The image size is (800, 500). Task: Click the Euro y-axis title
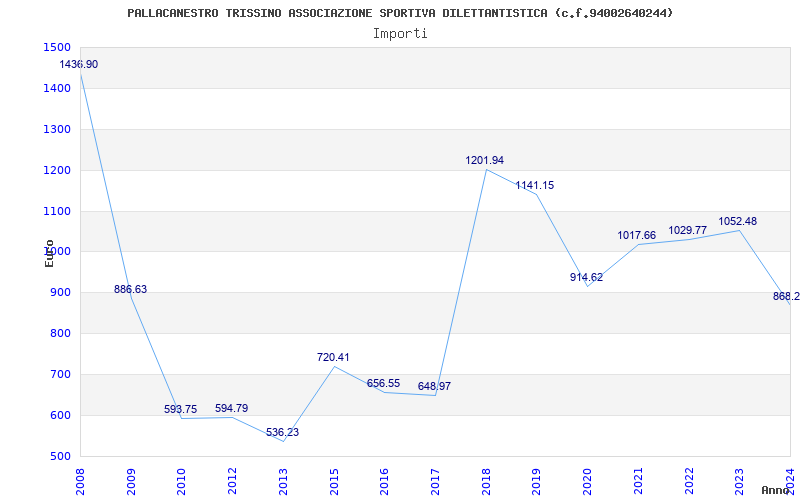[49, 253]
